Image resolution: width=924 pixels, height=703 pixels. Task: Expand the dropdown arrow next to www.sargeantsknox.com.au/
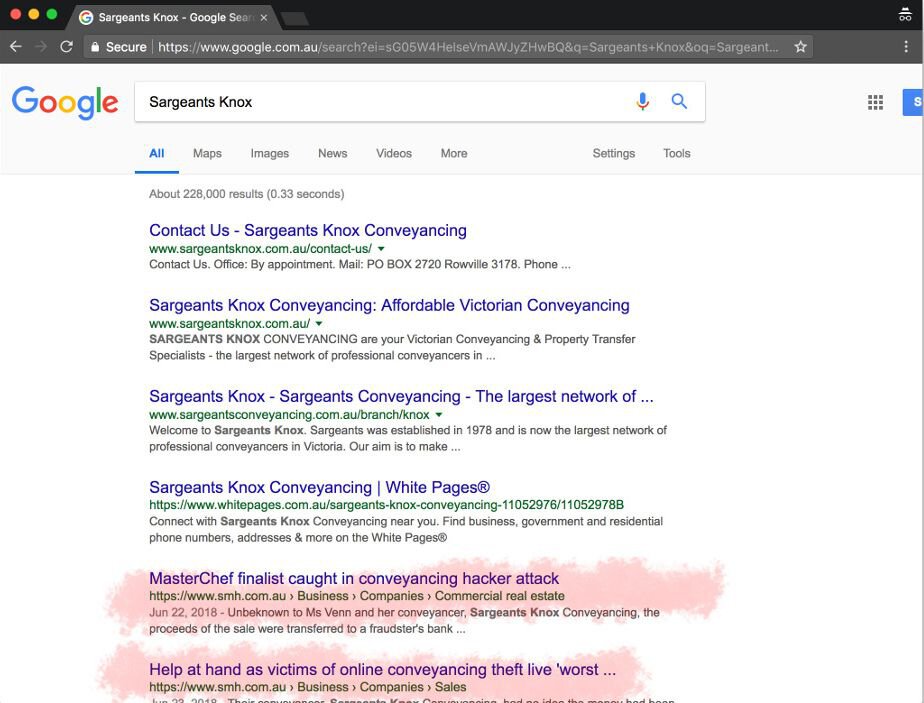(x=319, y=324)
